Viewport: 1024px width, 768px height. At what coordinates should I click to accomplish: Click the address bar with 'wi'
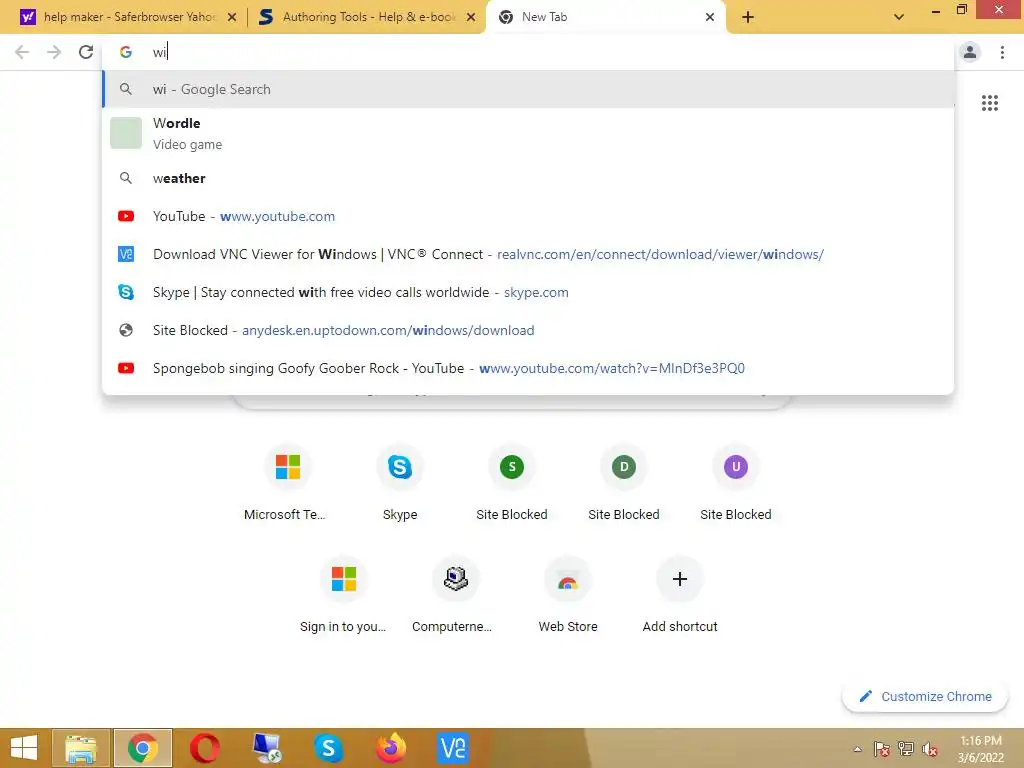point(528,52)
